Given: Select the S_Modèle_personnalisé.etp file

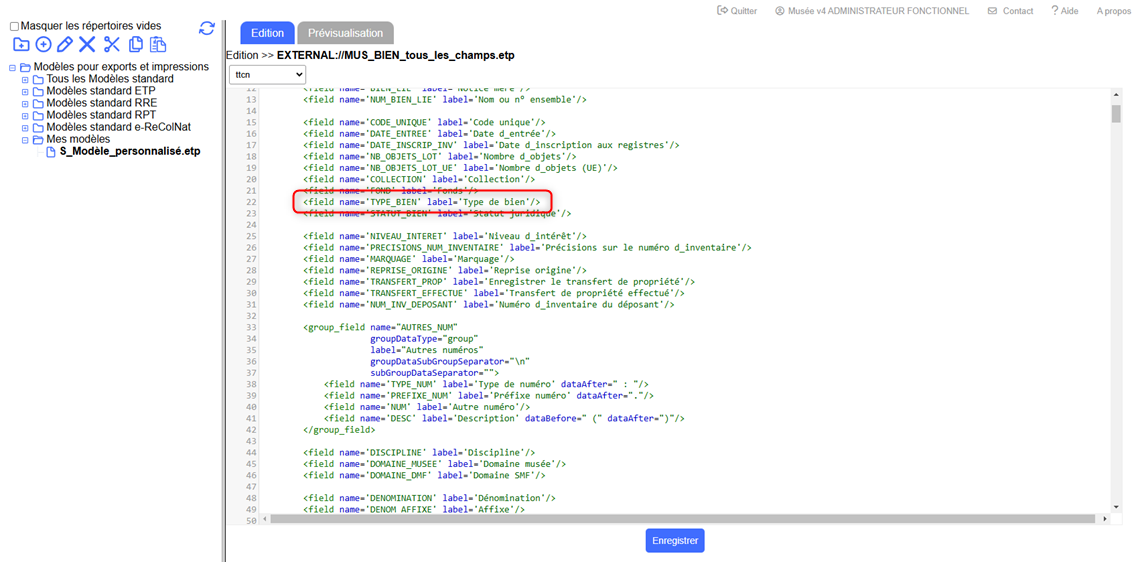Looking at the screenshot, I should (130, 152).
